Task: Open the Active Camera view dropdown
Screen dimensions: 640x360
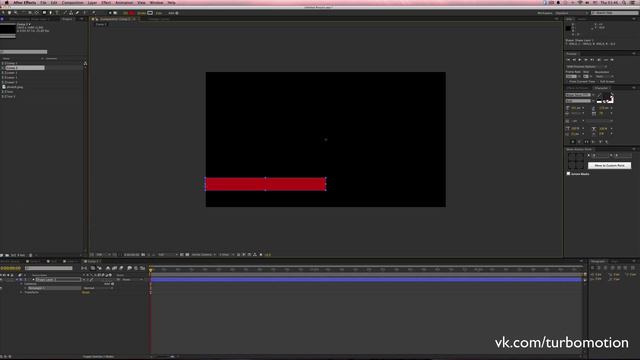Action: pyautogui.click(x=204, y=255)
